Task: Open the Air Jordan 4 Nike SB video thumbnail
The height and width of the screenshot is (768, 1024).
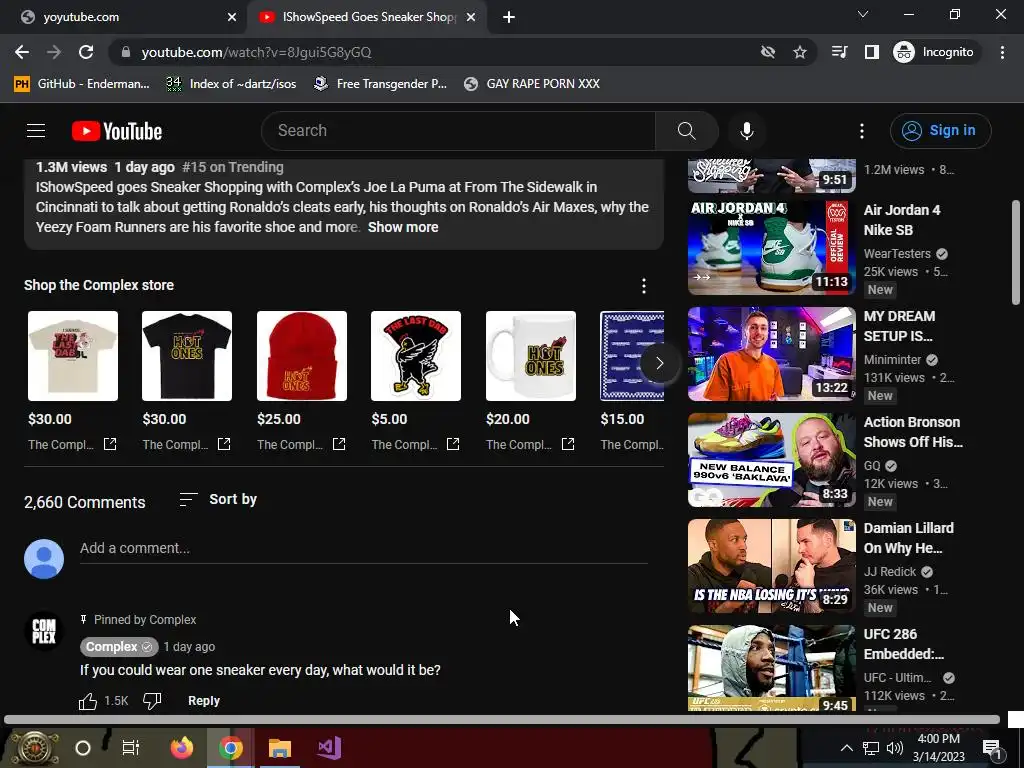Action: pyautogui.click(x=772, y=248)
